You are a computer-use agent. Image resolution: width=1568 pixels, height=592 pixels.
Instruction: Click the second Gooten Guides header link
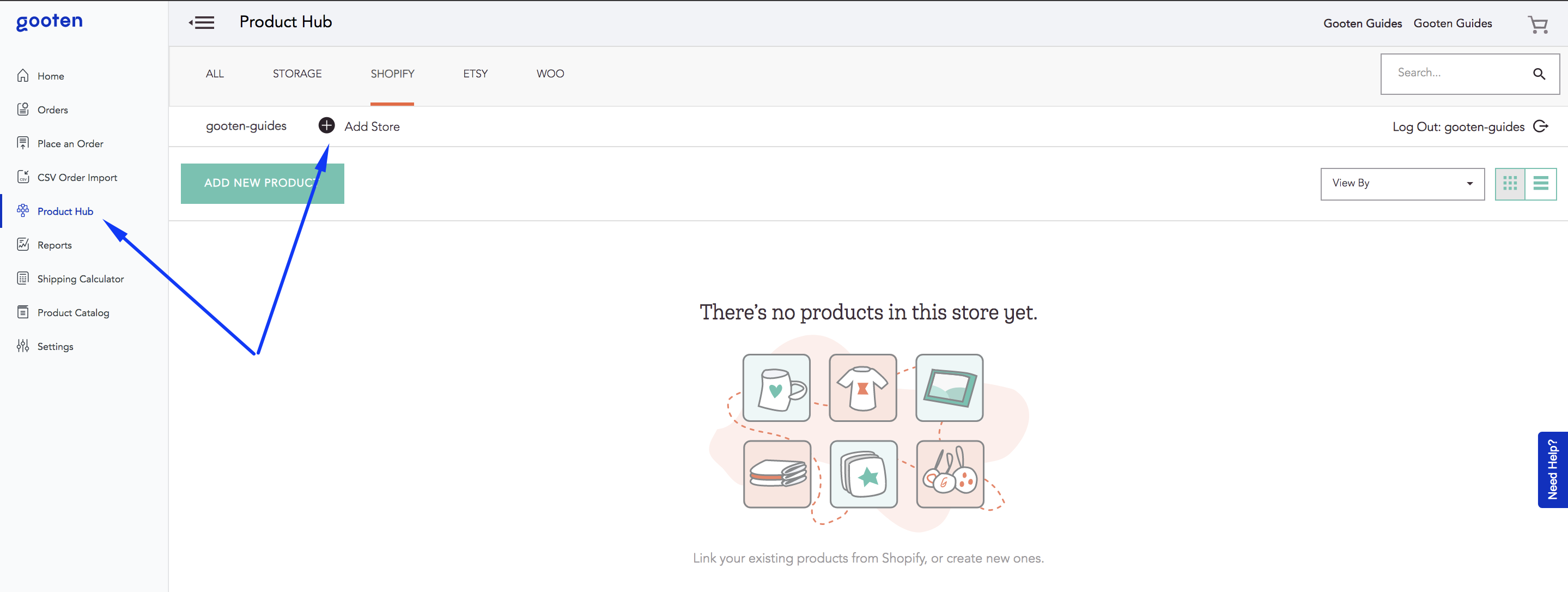(1452, 23)
